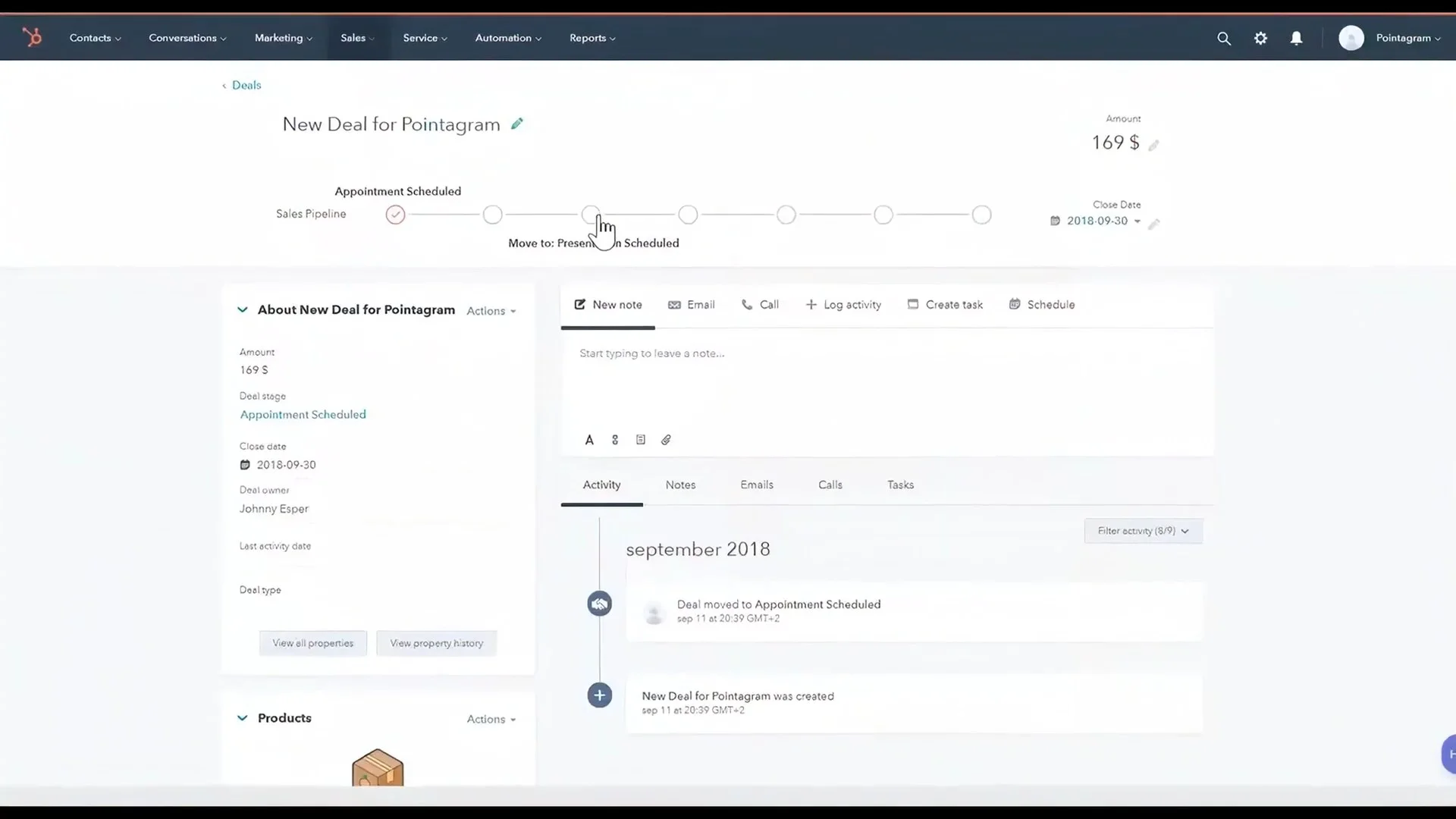1456x819 pixels.
Task: Click sidebar close date 2018-09-30 value
Action: point(286,465)
